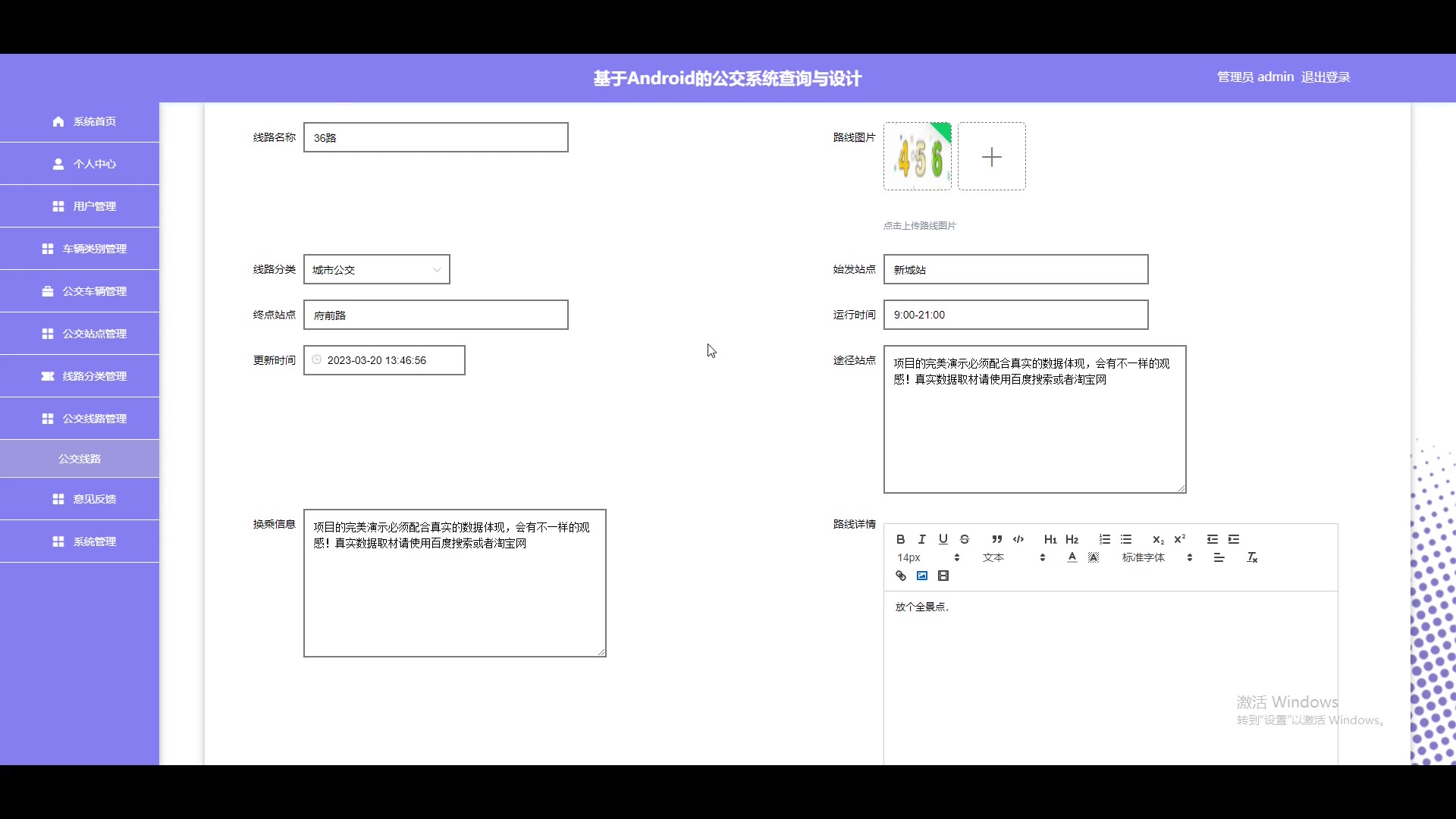This screenshot has width=1456, height=819.
Task: Insert a video via film icon
Action: [943, 576]
